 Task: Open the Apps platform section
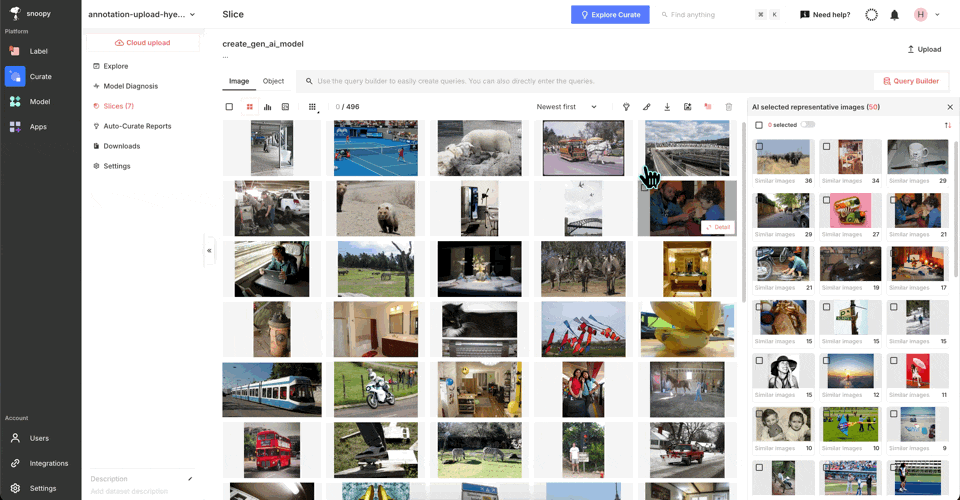pyautogui.click(x=40, y=127)
